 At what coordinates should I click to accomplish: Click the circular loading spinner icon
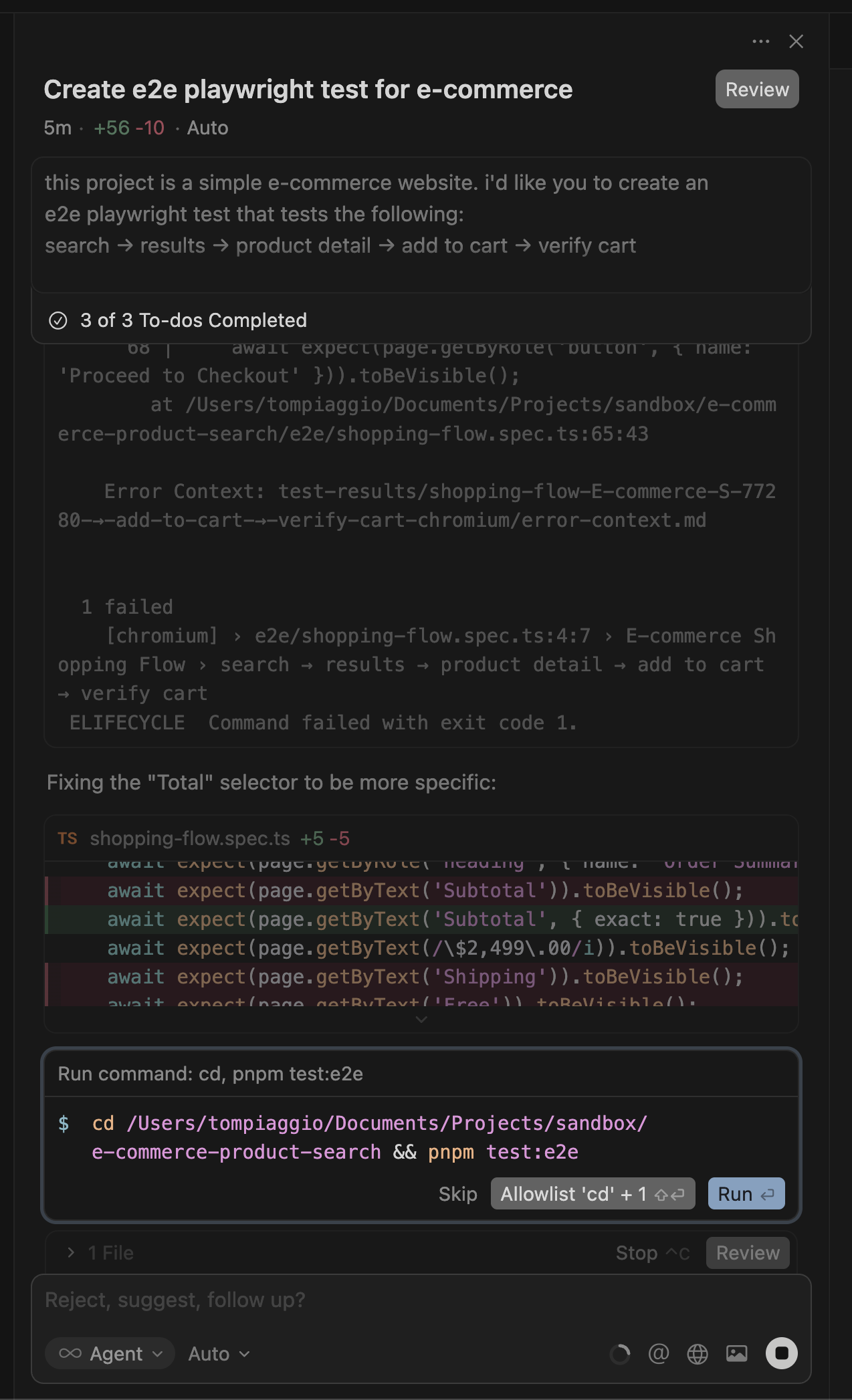[619, 1353]
